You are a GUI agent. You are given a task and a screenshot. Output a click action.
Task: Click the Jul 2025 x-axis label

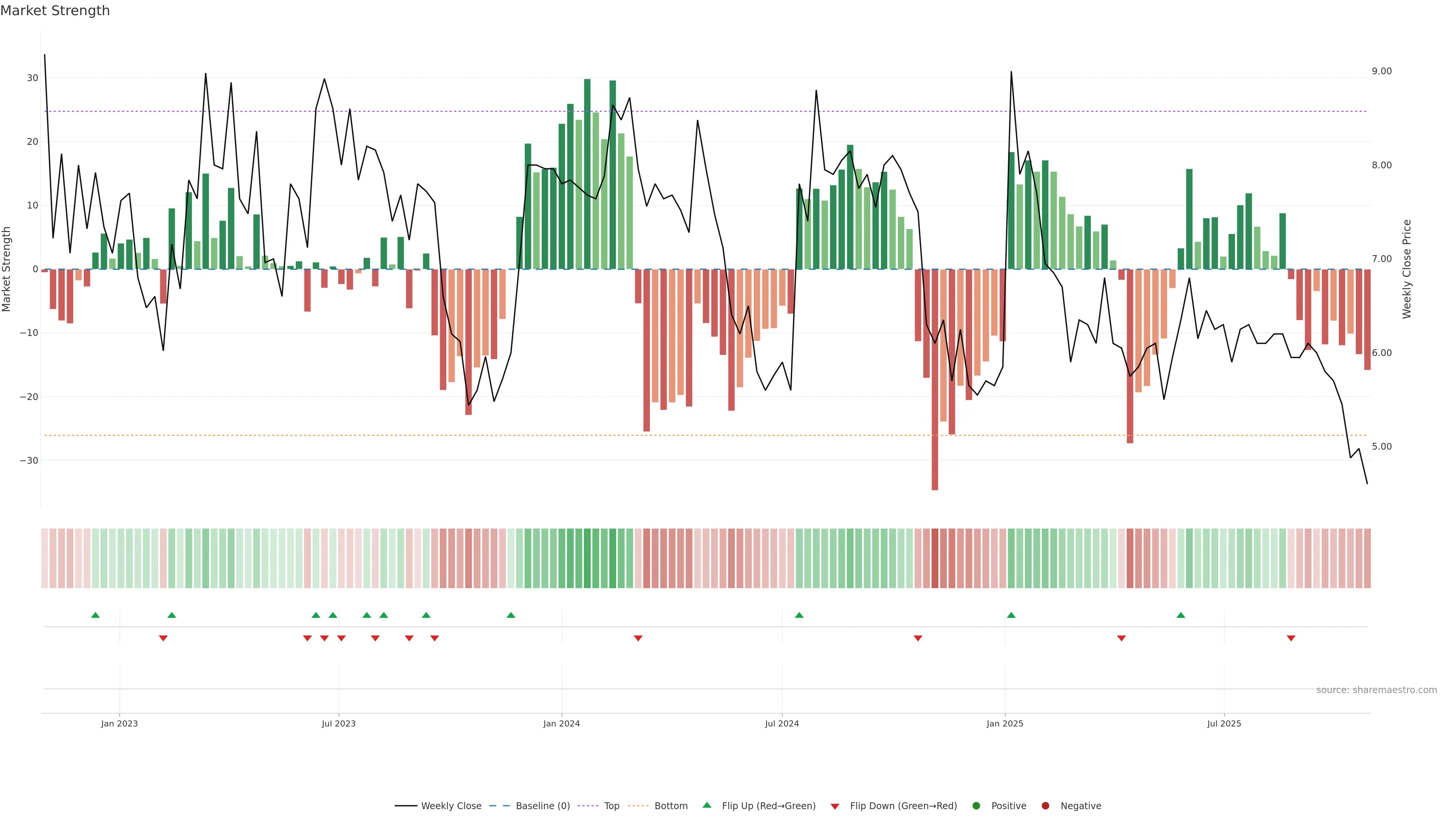point(1224,723)
